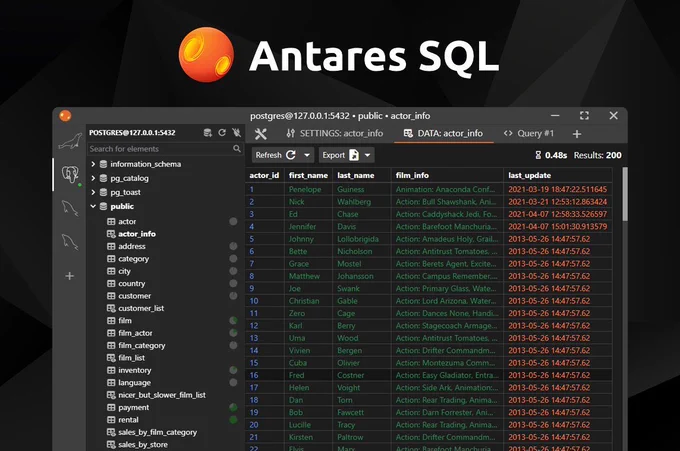Click the table icon beside address

[111, 246]
